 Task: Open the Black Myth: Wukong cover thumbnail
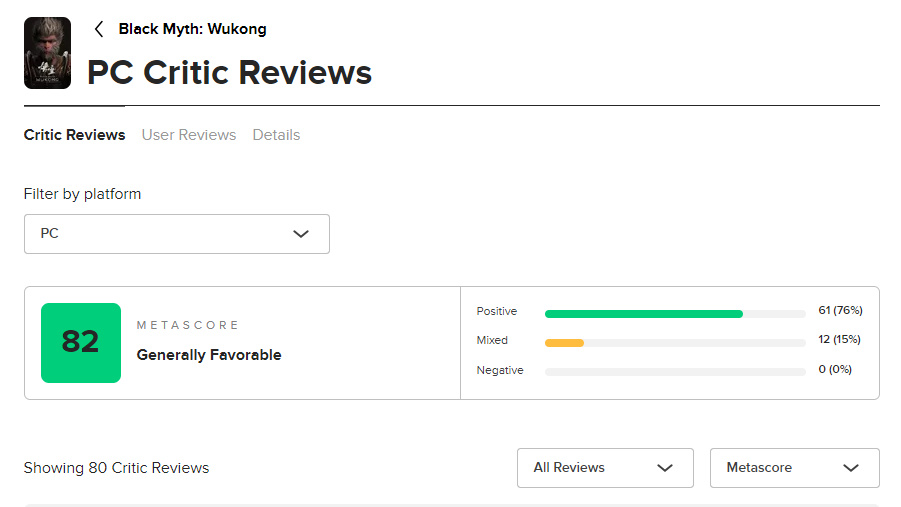pyautogui.click(x=48, y=53)
